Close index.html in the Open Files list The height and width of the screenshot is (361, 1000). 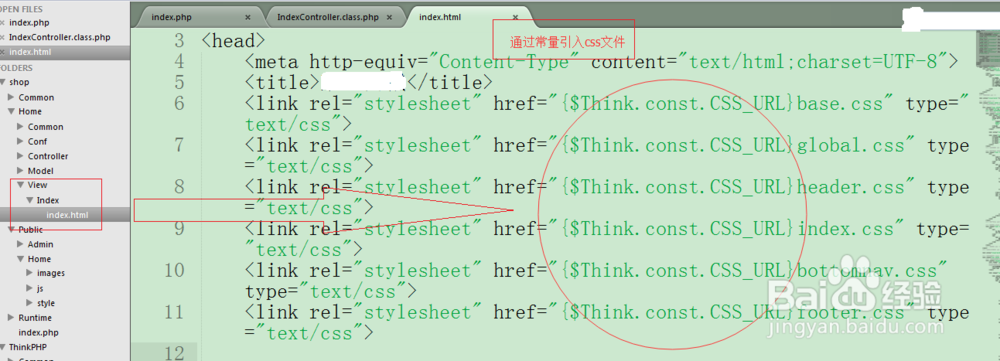(x=3, y=52)
